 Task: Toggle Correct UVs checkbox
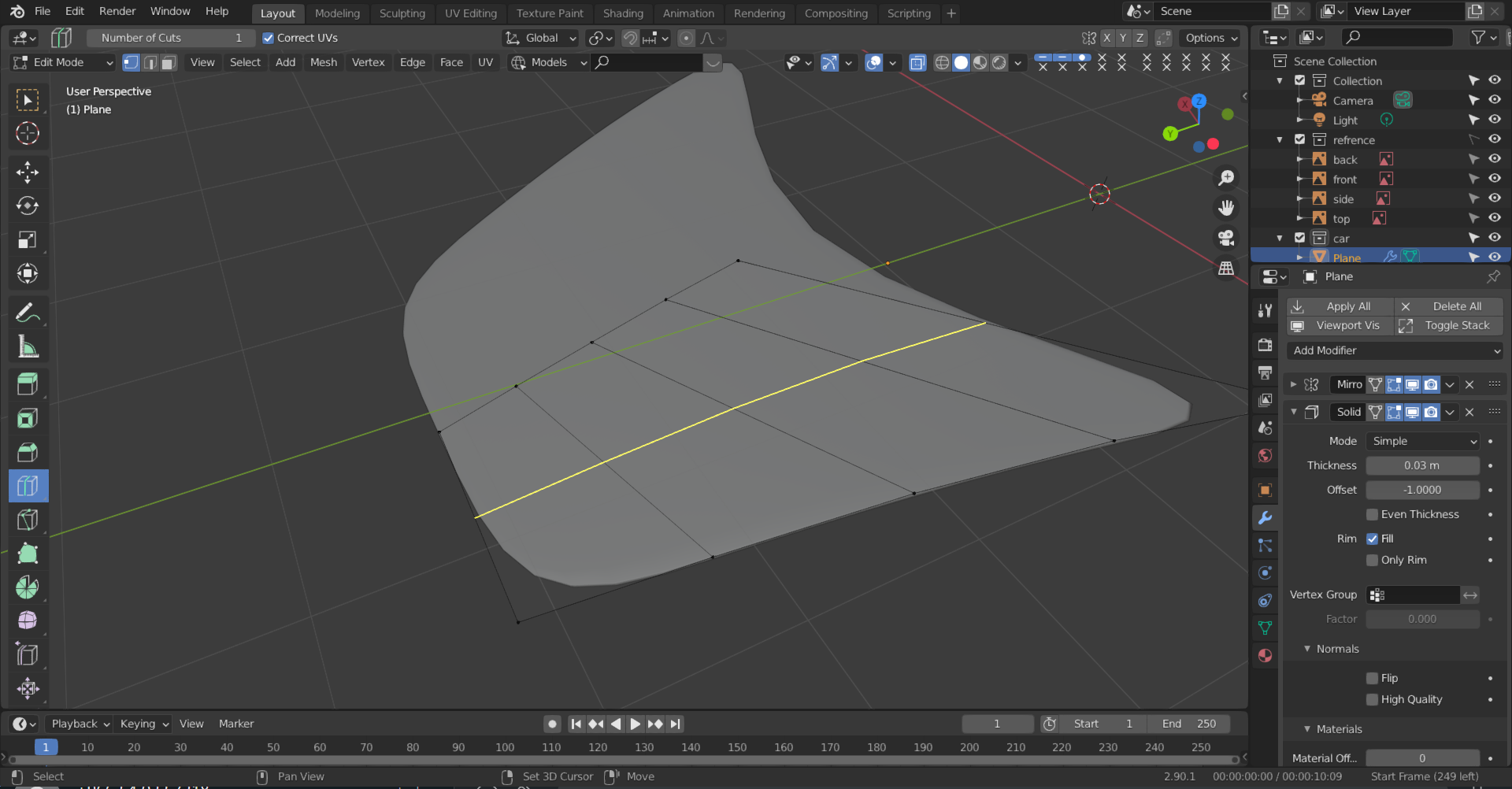[x=268, y=38]
